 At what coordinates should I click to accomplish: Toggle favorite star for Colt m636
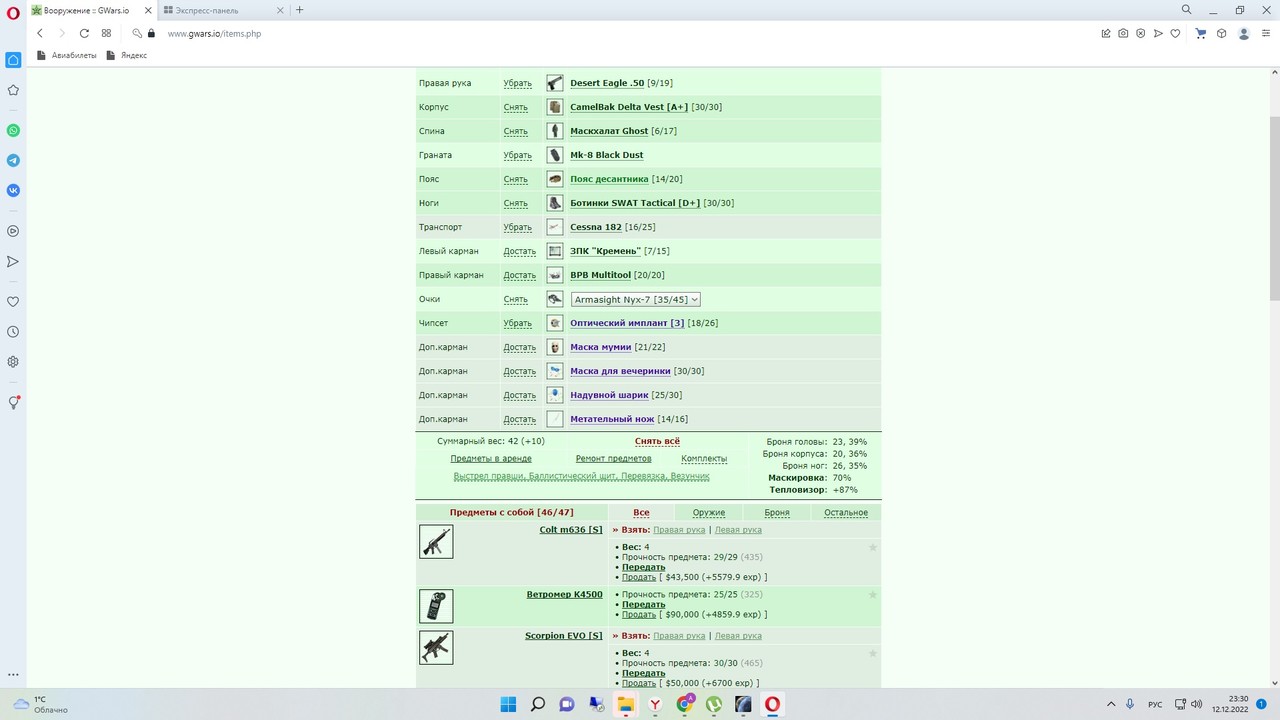(x=873, y=547)
